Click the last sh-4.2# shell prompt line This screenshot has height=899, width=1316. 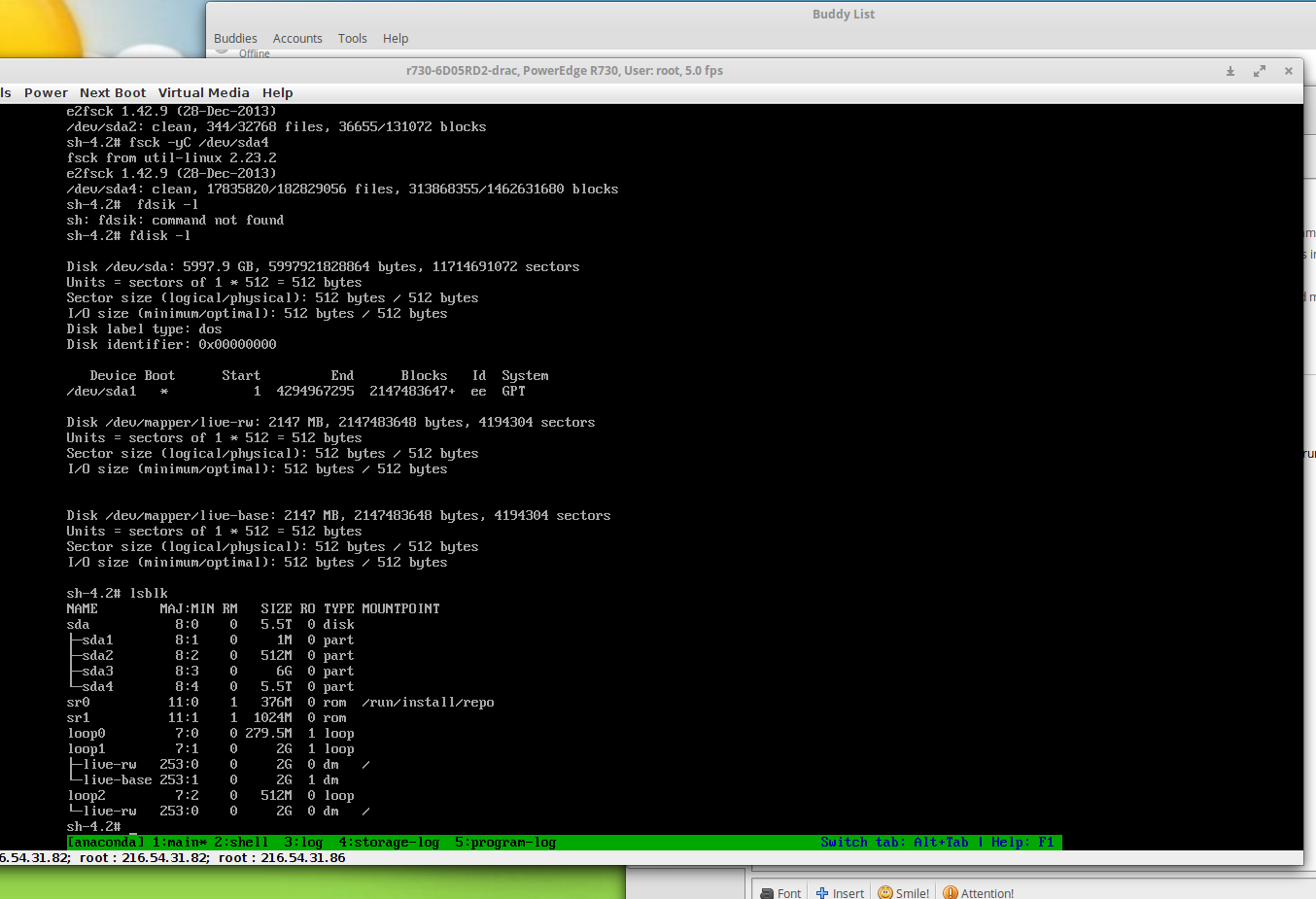point(94,827)
